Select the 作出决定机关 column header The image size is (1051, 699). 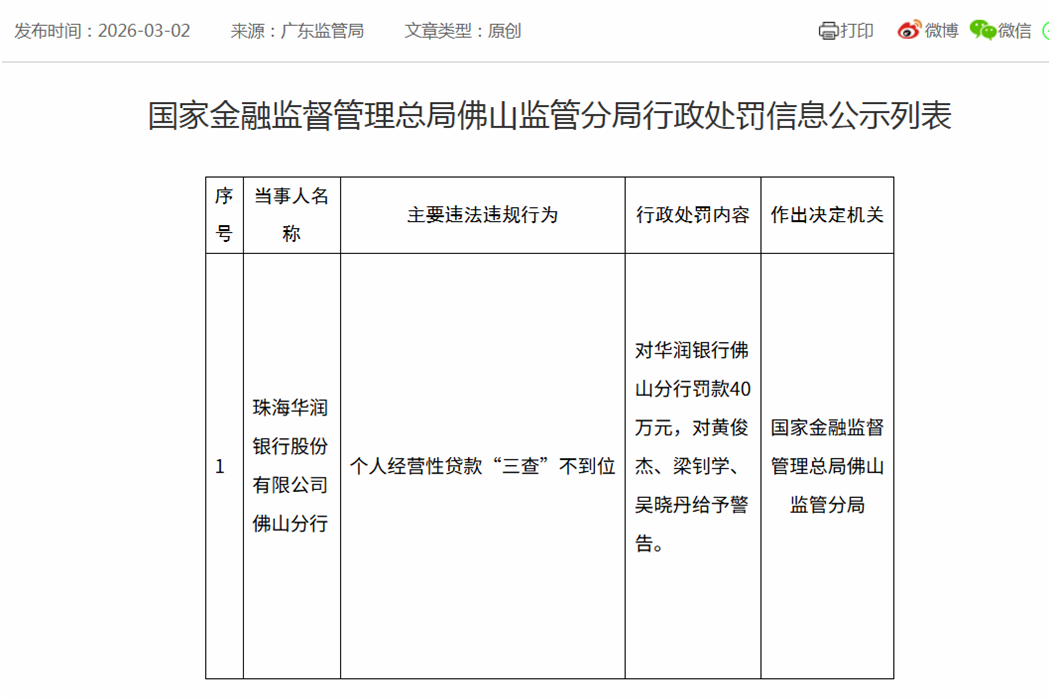pos(827,215)
